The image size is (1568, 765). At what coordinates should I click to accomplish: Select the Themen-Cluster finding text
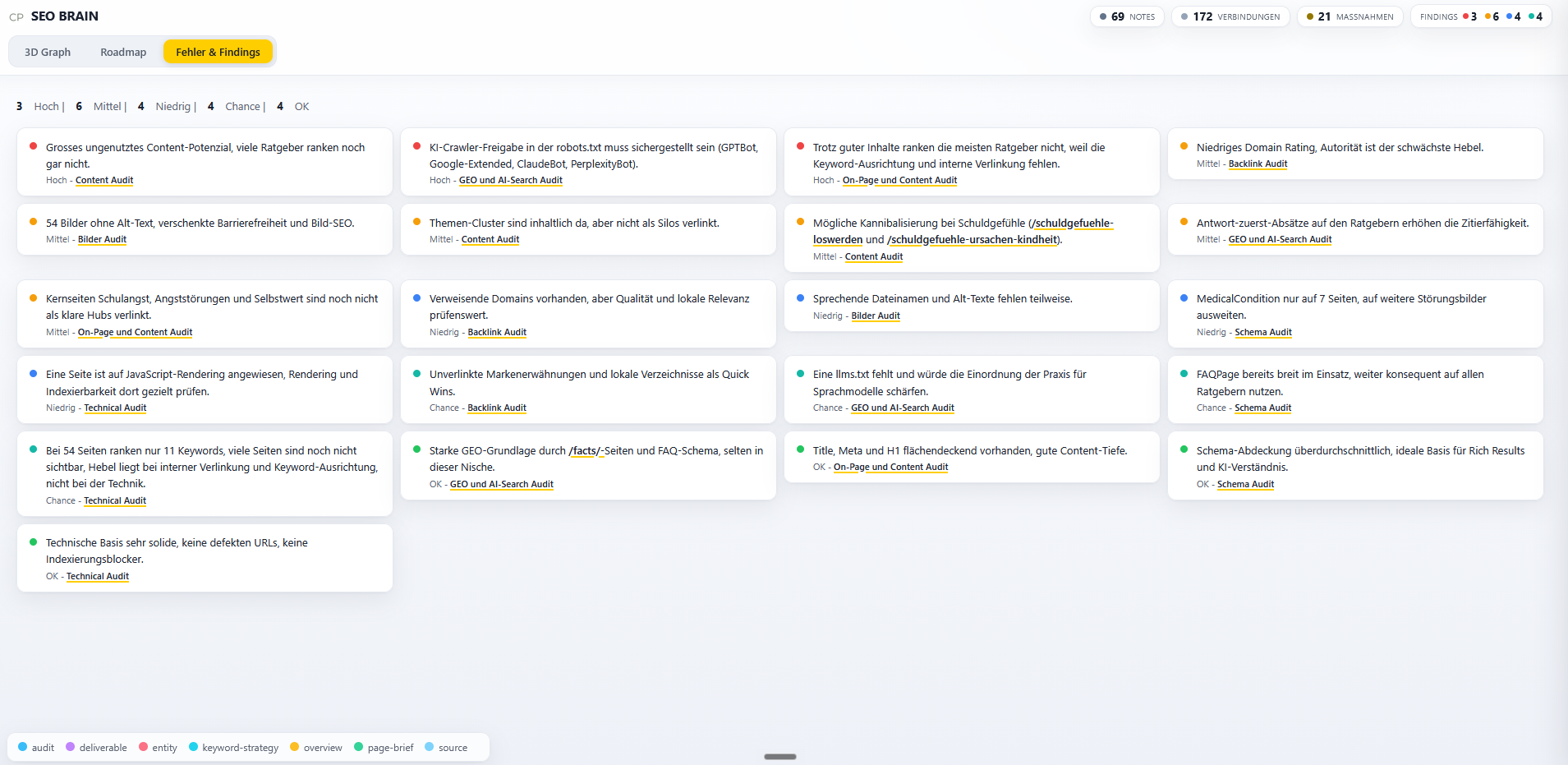[x=574, y=224]
